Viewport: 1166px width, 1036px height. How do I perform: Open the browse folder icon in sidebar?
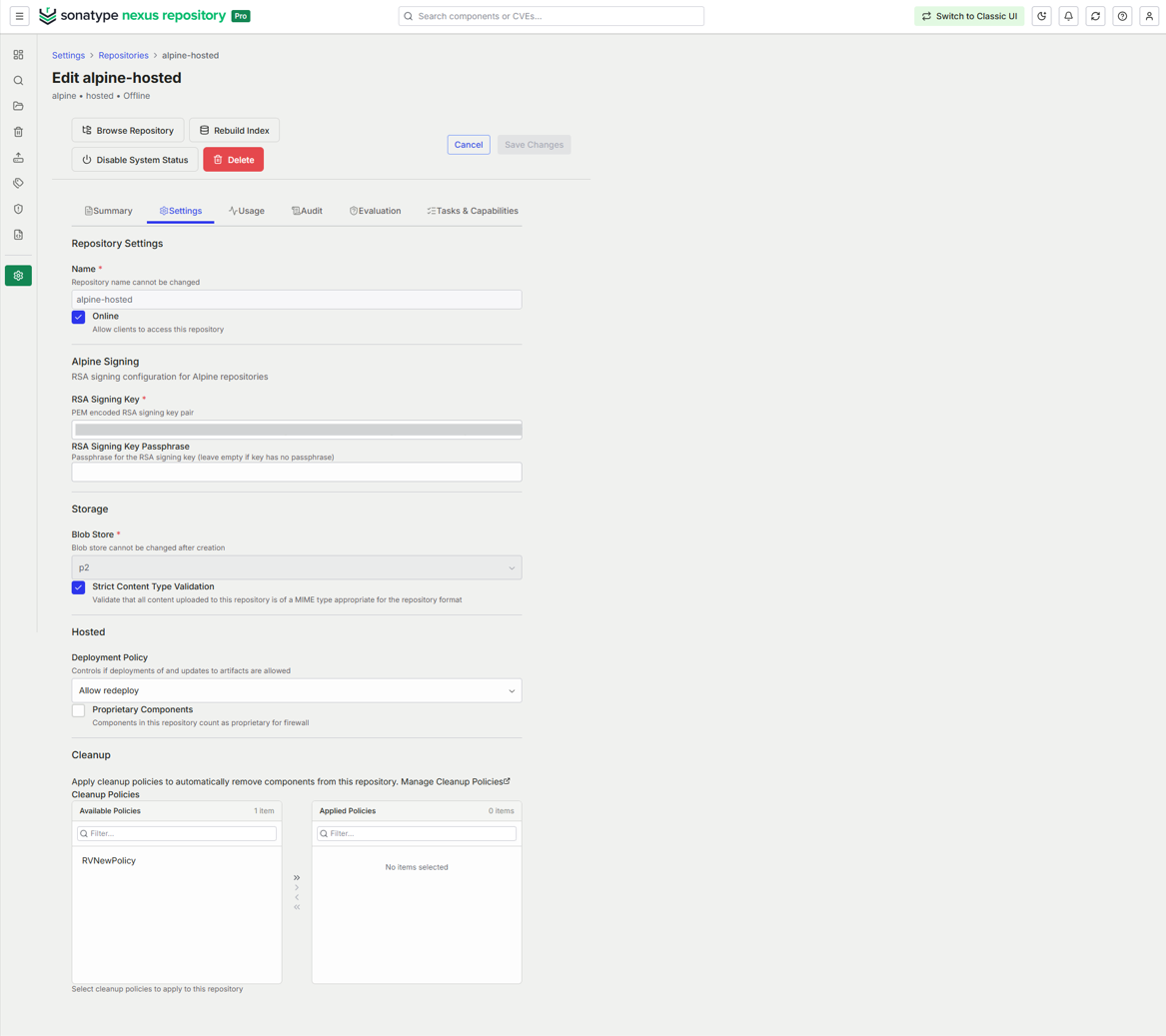coord(19,106)
